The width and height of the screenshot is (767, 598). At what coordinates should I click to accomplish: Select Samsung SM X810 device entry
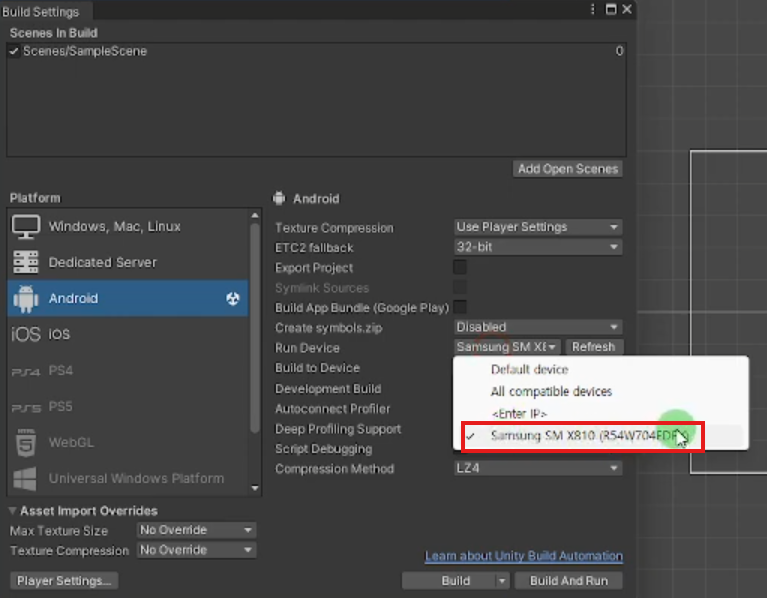tap(601, 436)
